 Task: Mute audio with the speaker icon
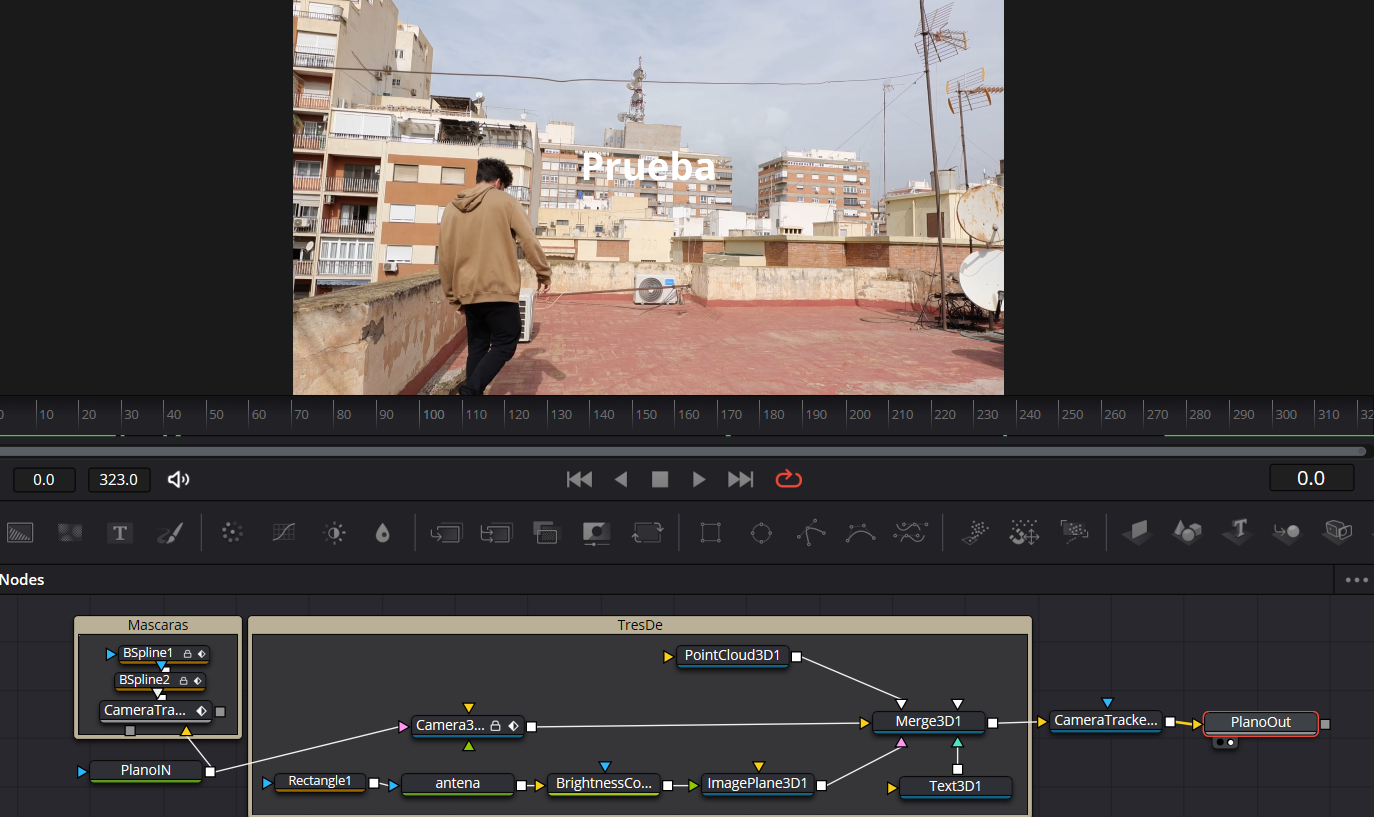178,479
